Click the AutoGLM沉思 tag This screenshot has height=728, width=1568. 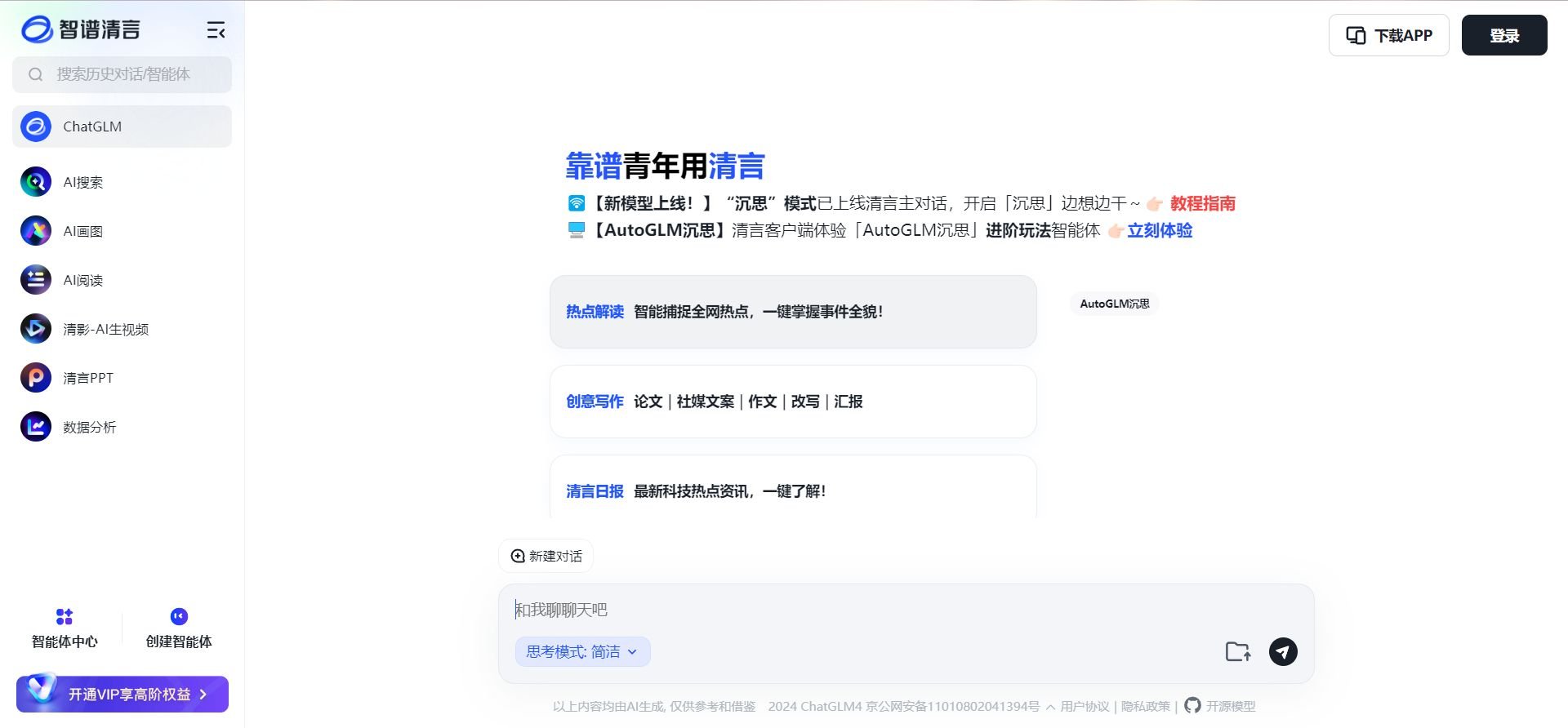coord(1115,304)
